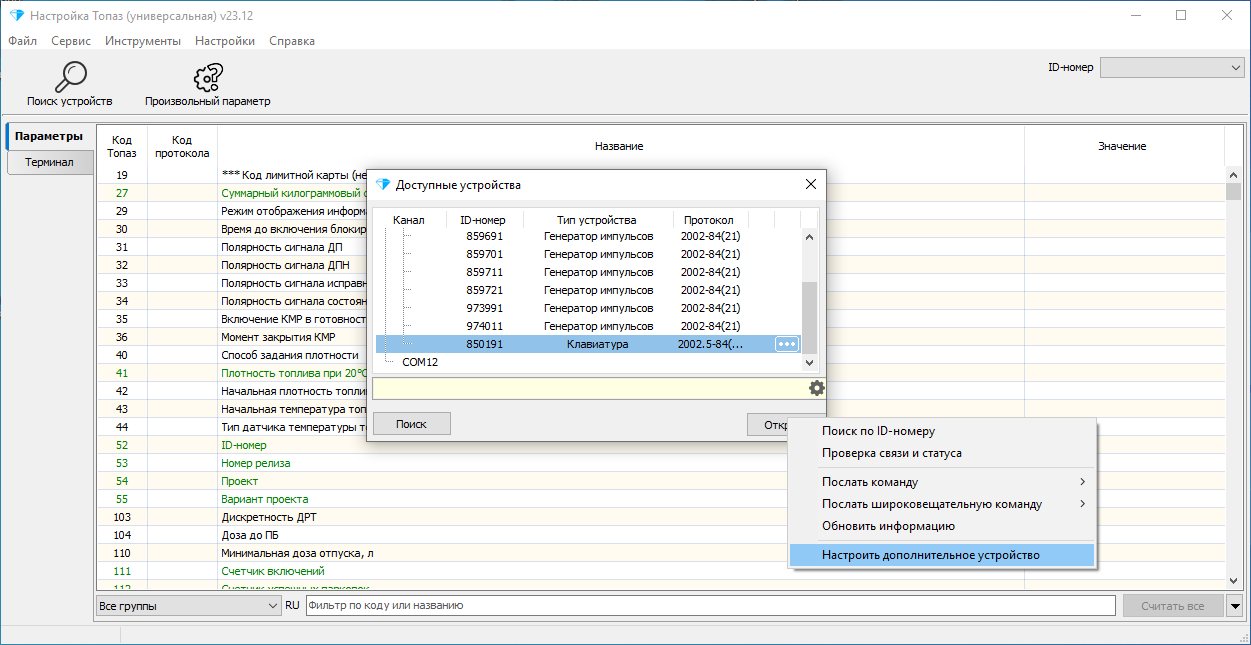Switch to the Терминал tab
The width and height of the screenshot is (1251, 645).
[x=50, y=162]
